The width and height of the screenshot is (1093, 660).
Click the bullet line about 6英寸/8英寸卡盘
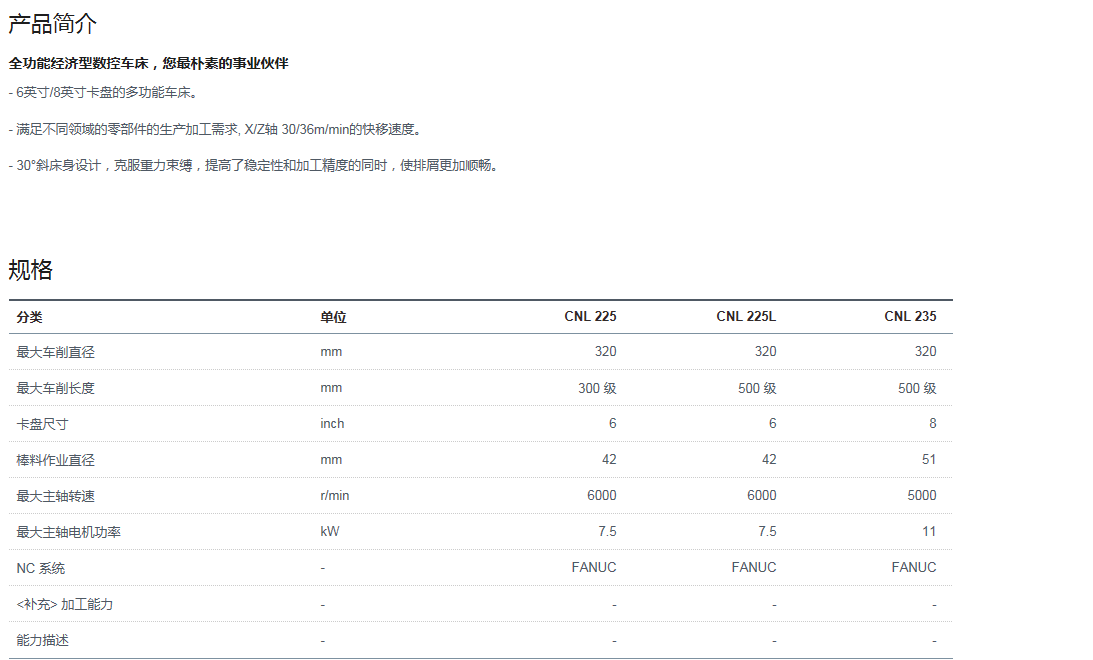click(105, 93)
